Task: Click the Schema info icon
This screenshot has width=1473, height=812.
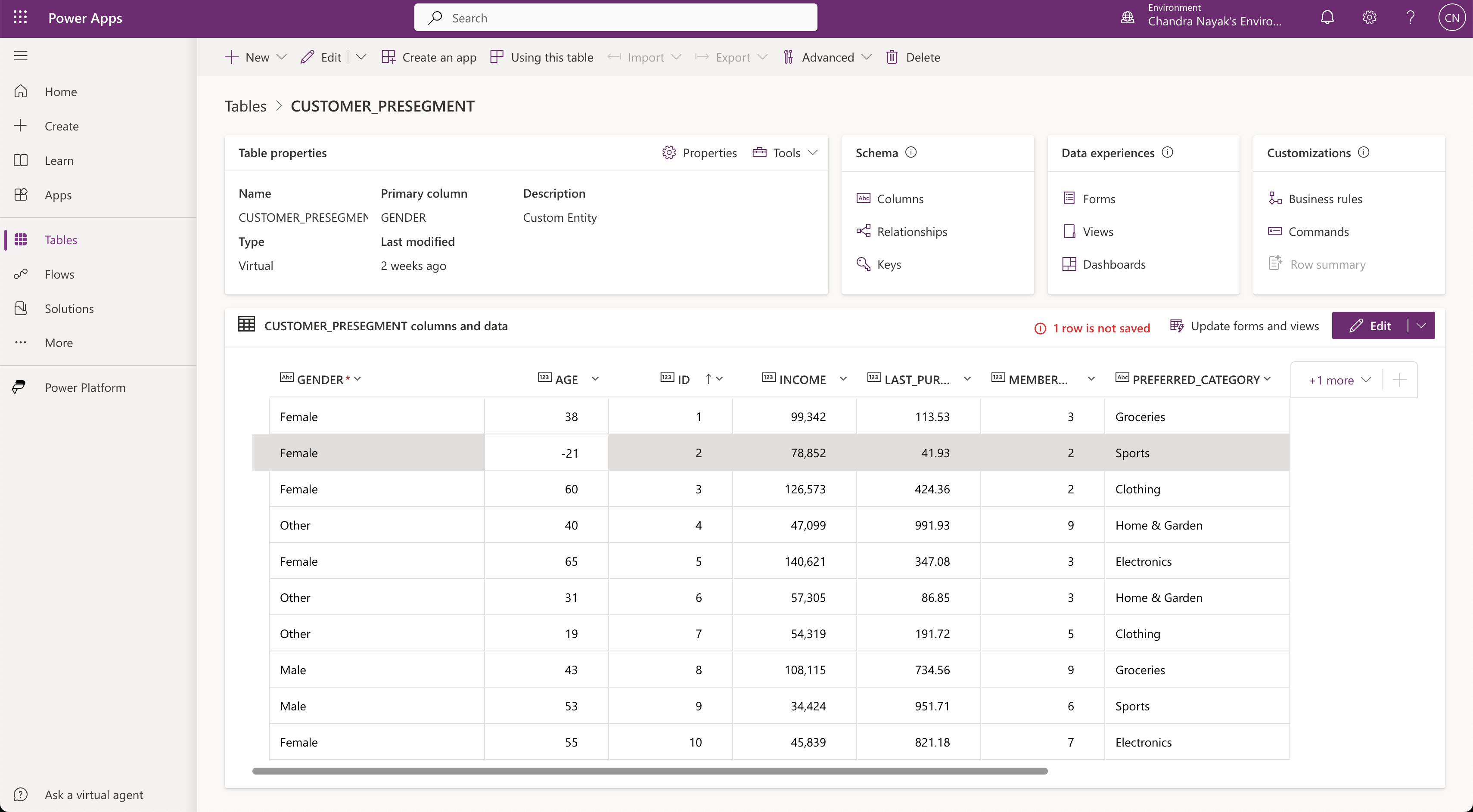Action: point(911,152)
